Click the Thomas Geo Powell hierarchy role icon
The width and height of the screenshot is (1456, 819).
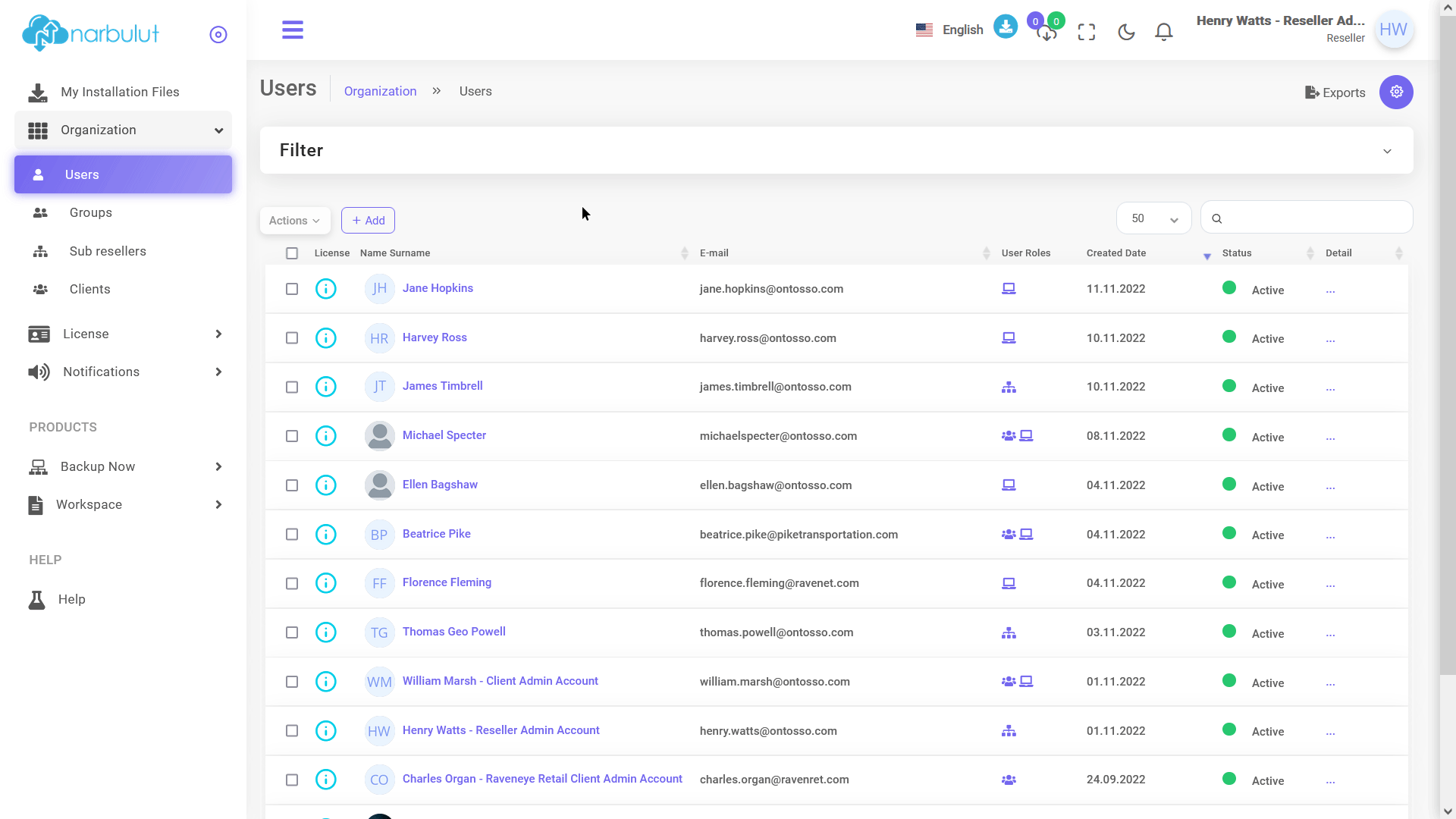1009,631
